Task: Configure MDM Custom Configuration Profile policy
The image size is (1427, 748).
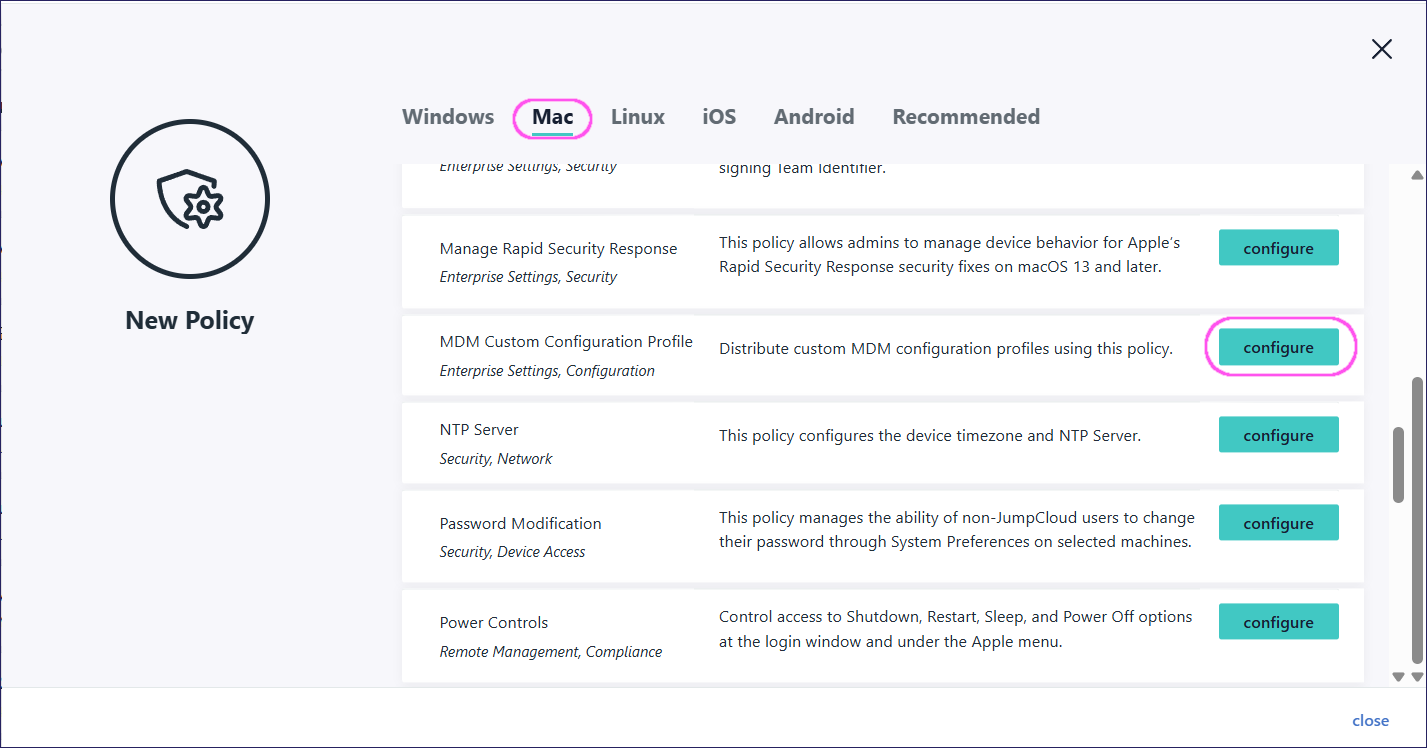Action: click(x=1278, y=347)
